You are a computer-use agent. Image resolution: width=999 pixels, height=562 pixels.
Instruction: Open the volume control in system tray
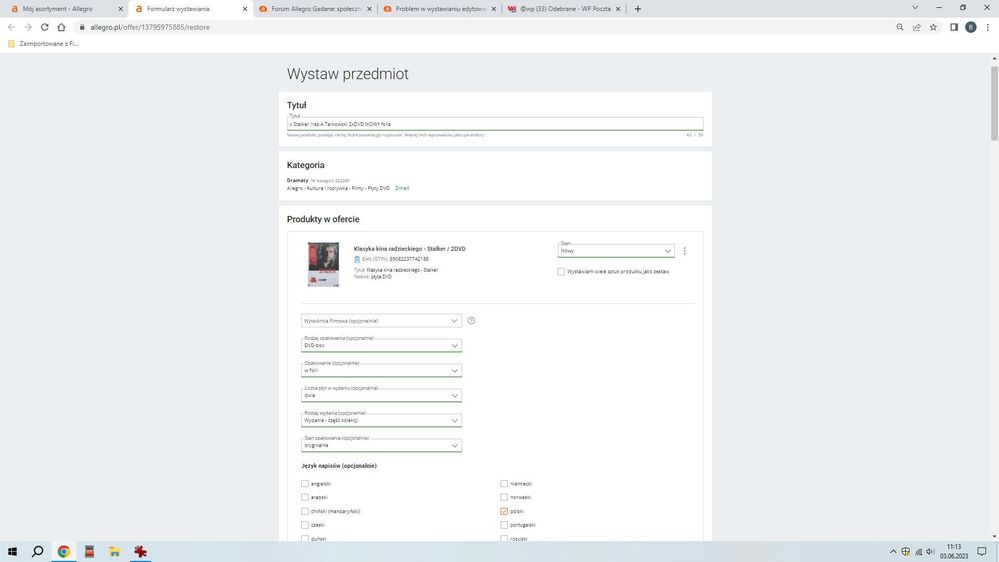point(930,552)
